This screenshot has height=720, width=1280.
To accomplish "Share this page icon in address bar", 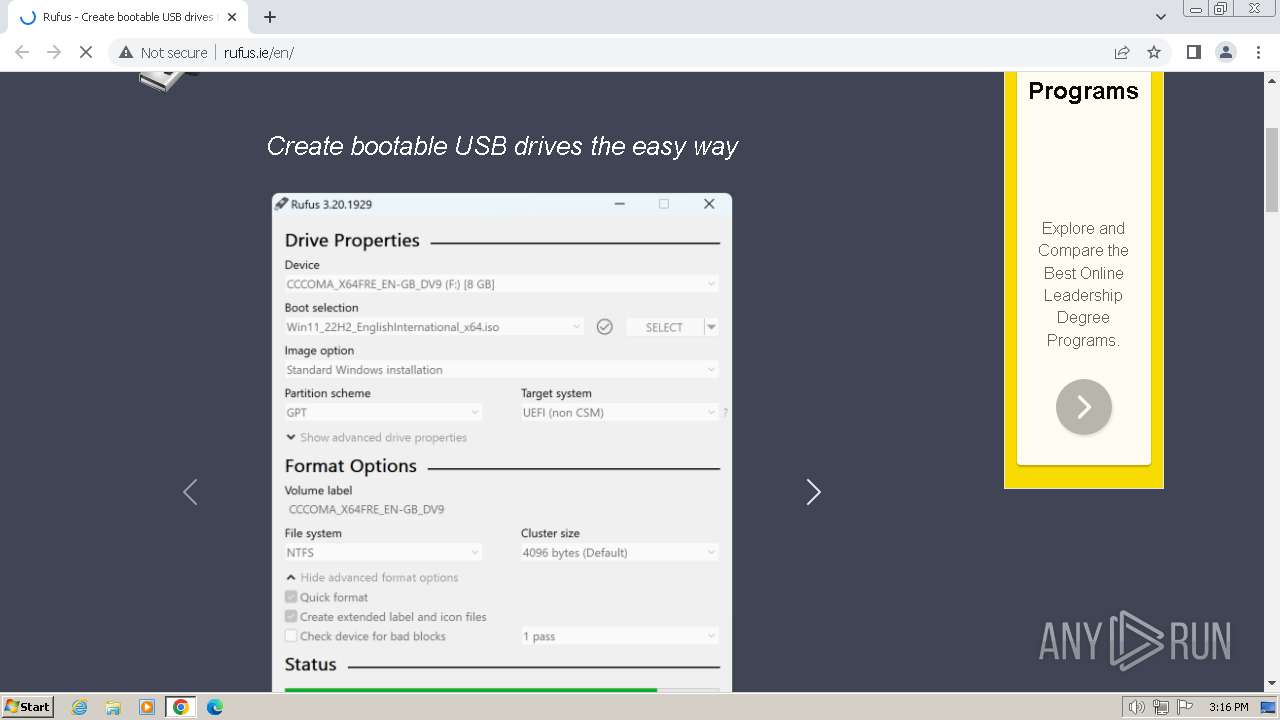I will pos(1122,52).
